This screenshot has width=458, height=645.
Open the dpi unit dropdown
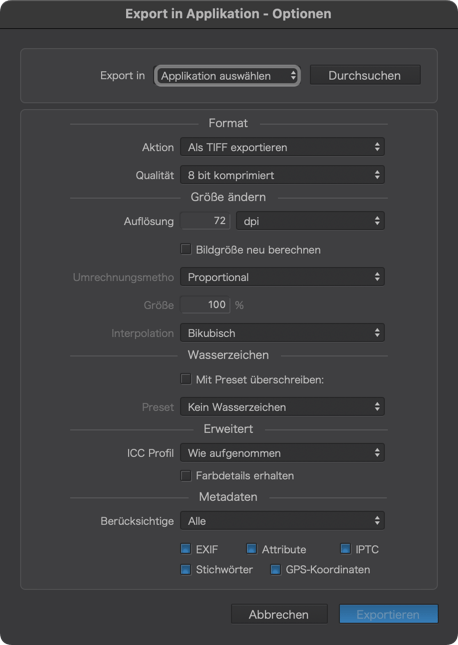tap(310, 221)
